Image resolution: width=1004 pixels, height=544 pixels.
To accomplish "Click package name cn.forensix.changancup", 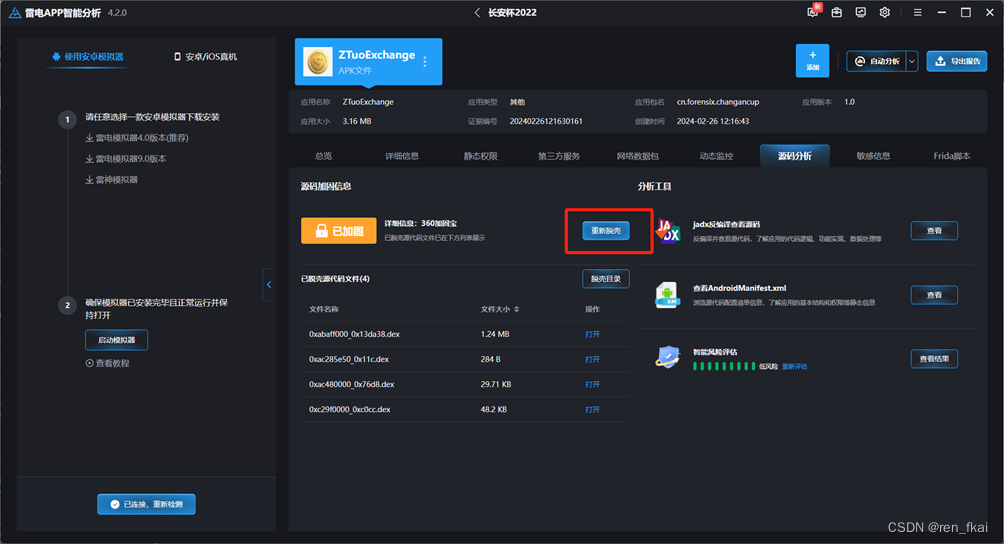I will click(x=718, y=102).
